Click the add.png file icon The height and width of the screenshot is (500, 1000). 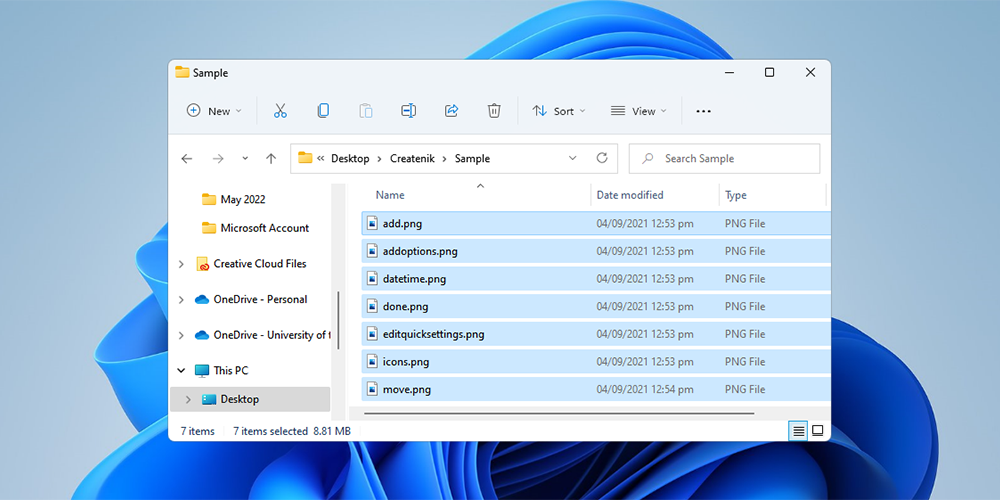coord(372,223)
